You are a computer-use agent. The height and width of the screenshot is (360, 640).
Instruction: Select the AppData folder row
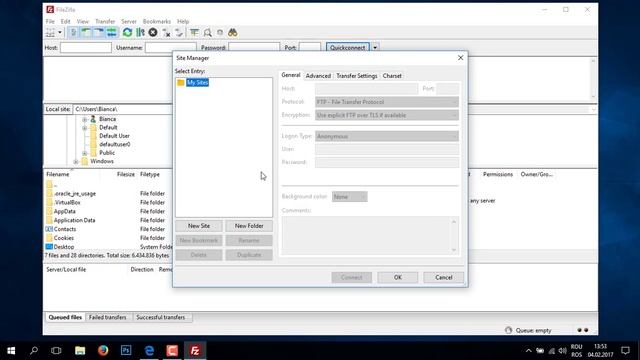pos(108,211)
